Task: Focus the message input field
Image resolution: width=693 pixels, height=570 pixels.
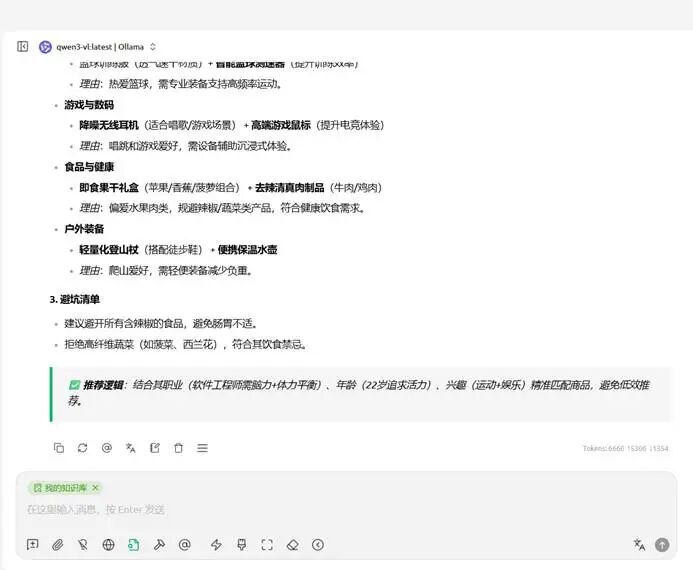Action: 346,509
